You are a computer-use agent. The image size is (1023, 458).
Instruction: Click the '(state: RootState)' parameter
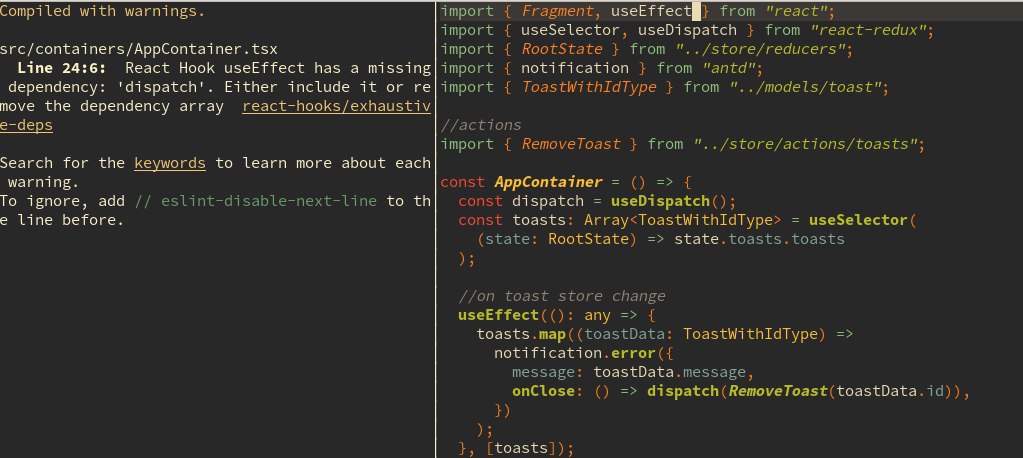click(x=557, y=239)
